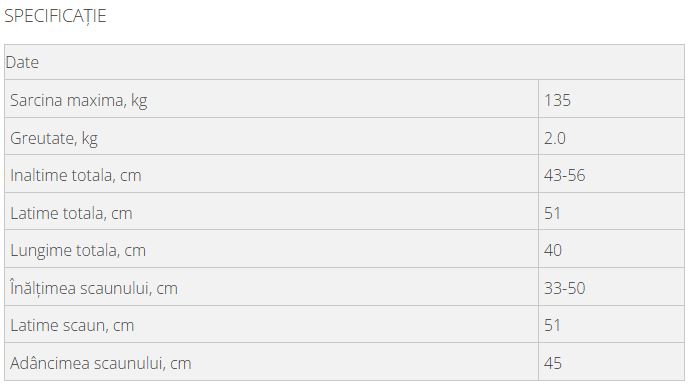Select the 43-56 total height value

point(565,176)
